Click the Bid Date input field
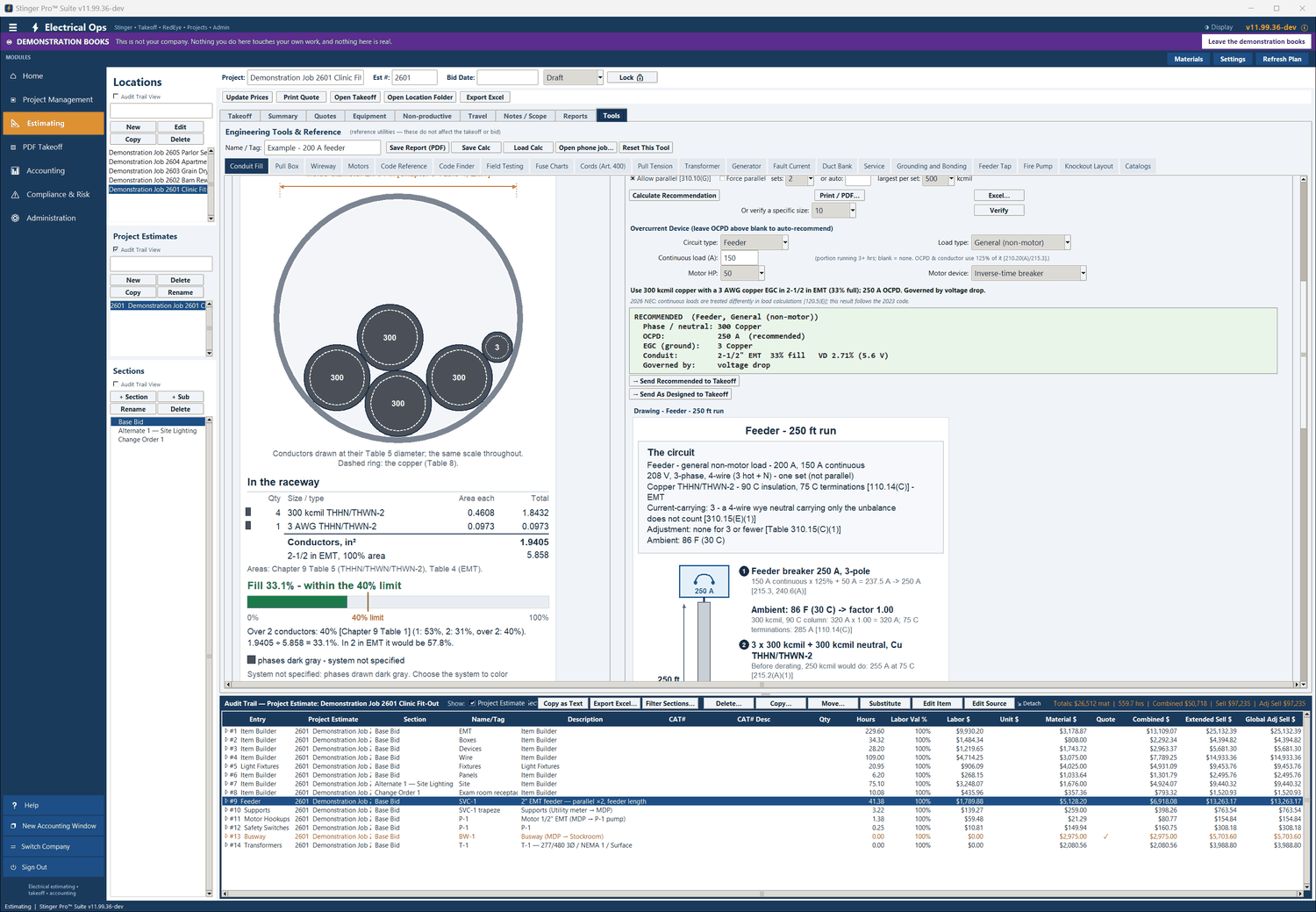This screenshot has width=1316, height=912. [507, 77]
